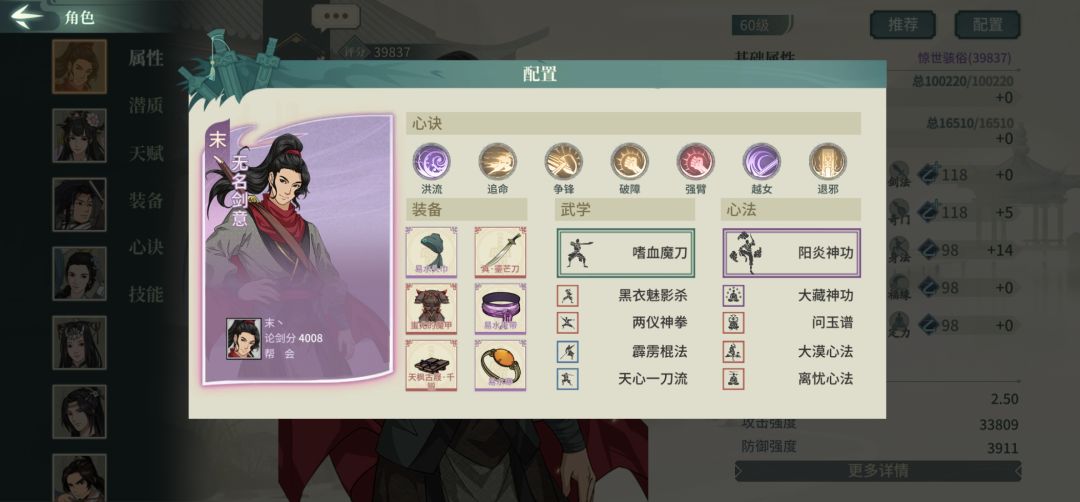Select the 追命 heart-art icon
The image size is (1080, 502).
497,162
